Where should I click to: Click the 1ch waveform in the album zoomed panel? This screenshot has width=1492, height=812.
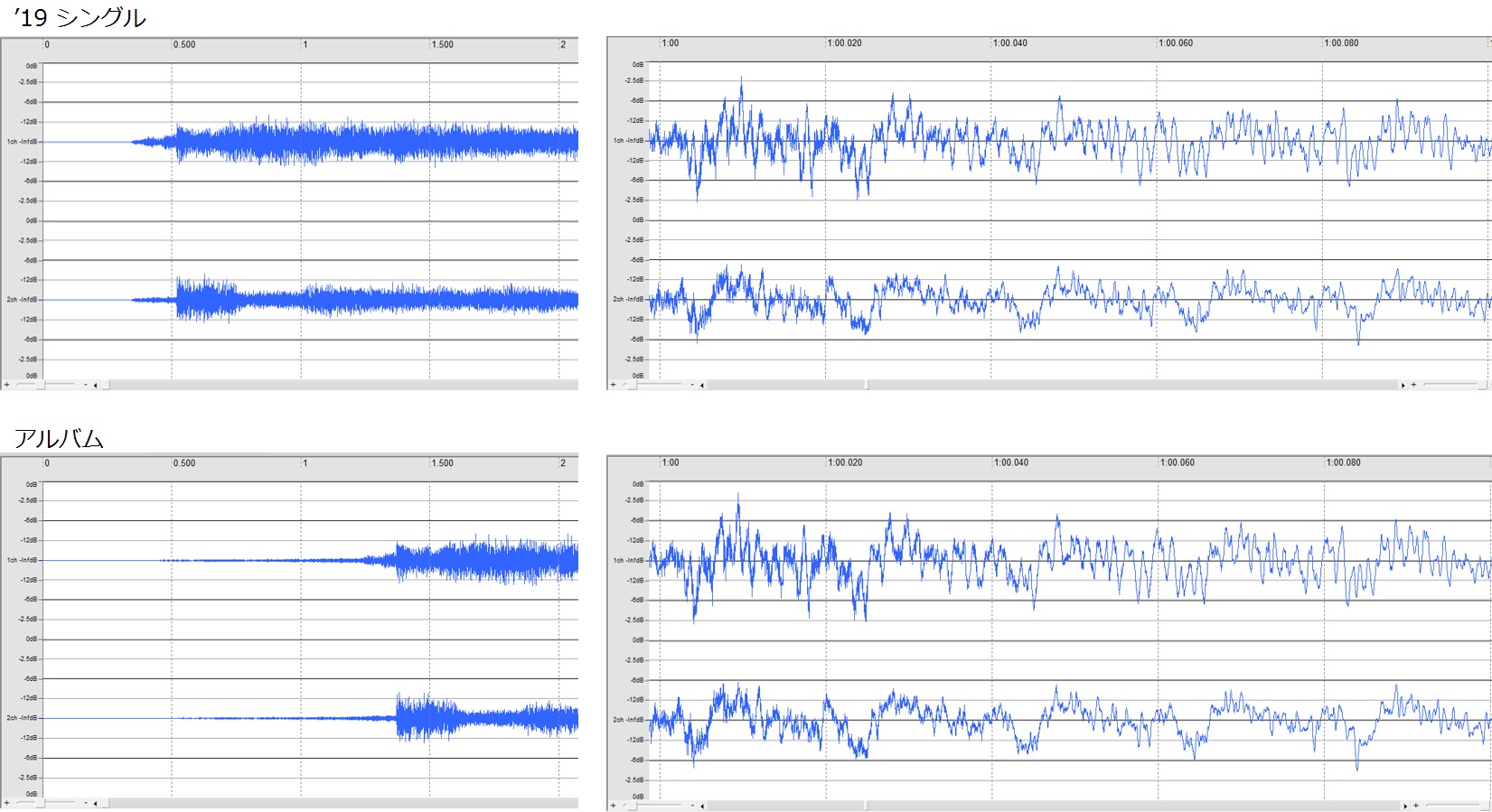[x=1071, y=560]
